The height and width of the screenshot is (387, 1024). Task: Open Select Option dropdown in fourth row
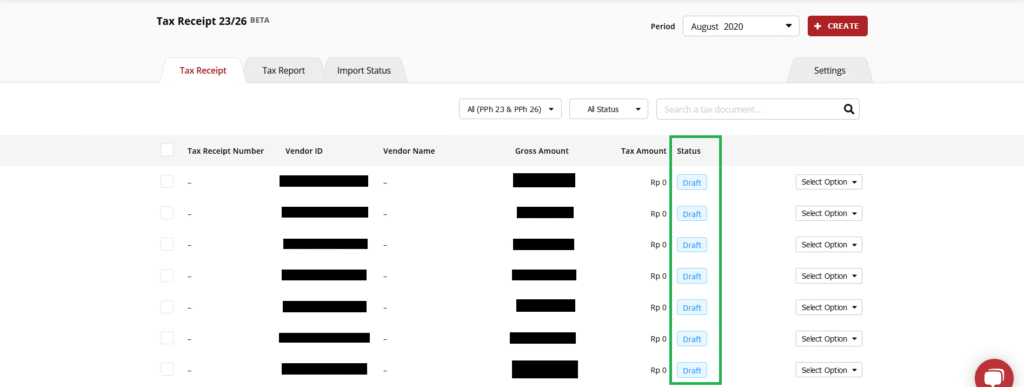[x=829, y=276]
